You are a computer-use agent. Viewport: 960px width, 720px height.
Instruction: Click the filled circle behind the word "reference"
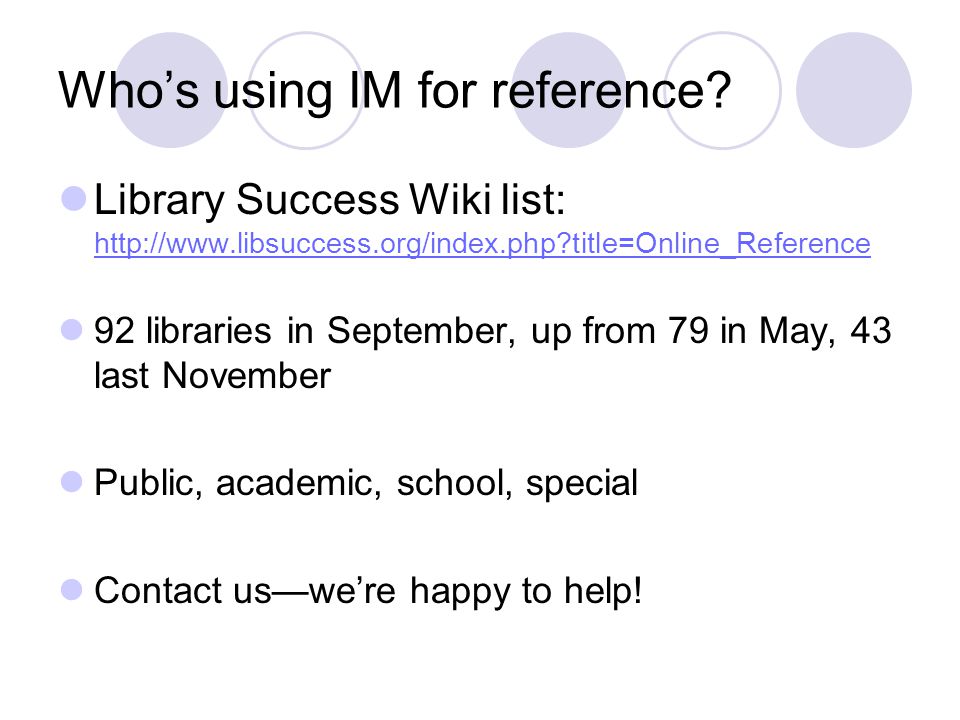point(569,90)
